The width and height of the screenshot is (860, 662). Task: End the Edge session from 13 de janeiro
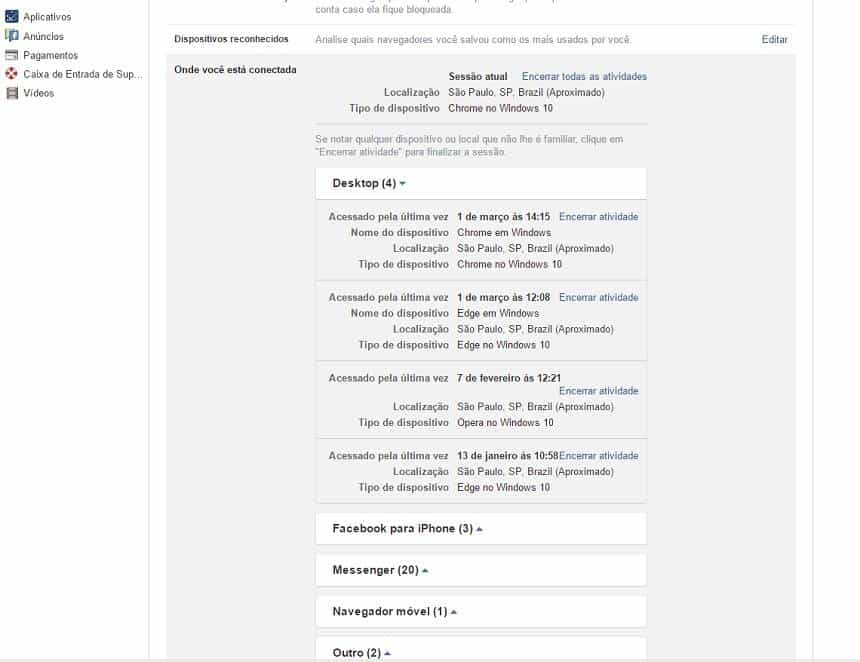pos(598,456)
